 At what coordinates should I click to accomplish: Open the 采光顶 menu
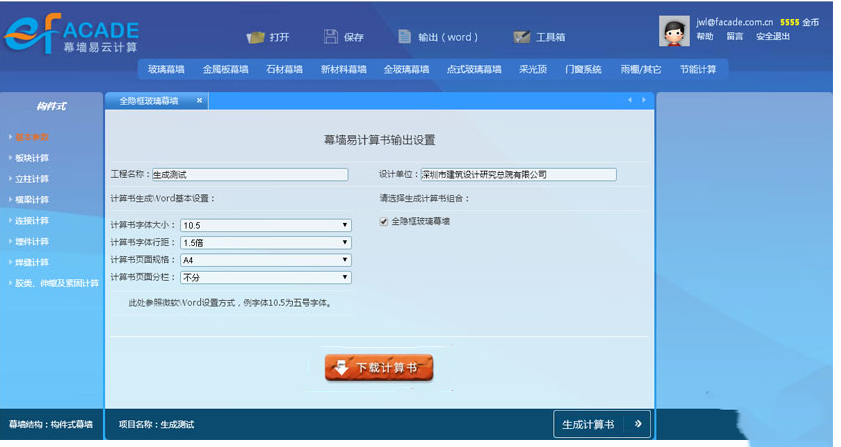click(x=533, y=69)
